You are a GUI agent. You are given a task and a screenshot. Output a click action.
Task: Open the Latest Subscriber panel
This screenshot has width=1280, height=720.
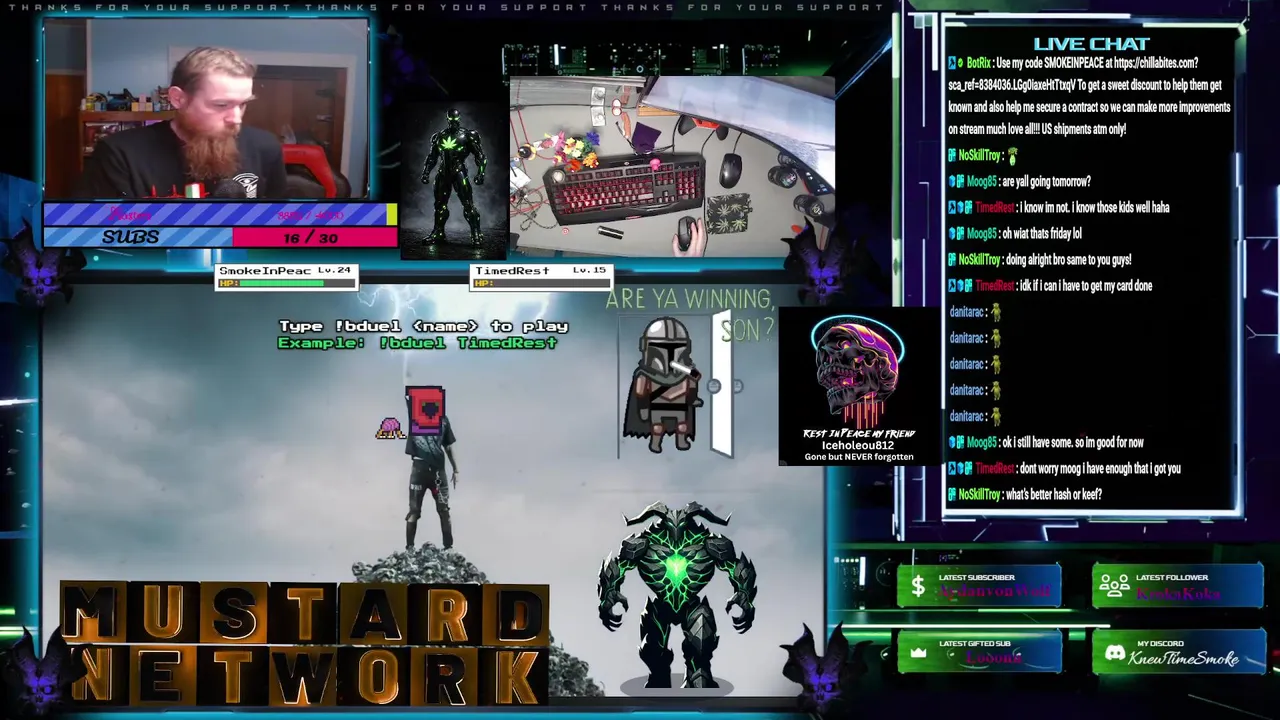(x=979, y=586)
